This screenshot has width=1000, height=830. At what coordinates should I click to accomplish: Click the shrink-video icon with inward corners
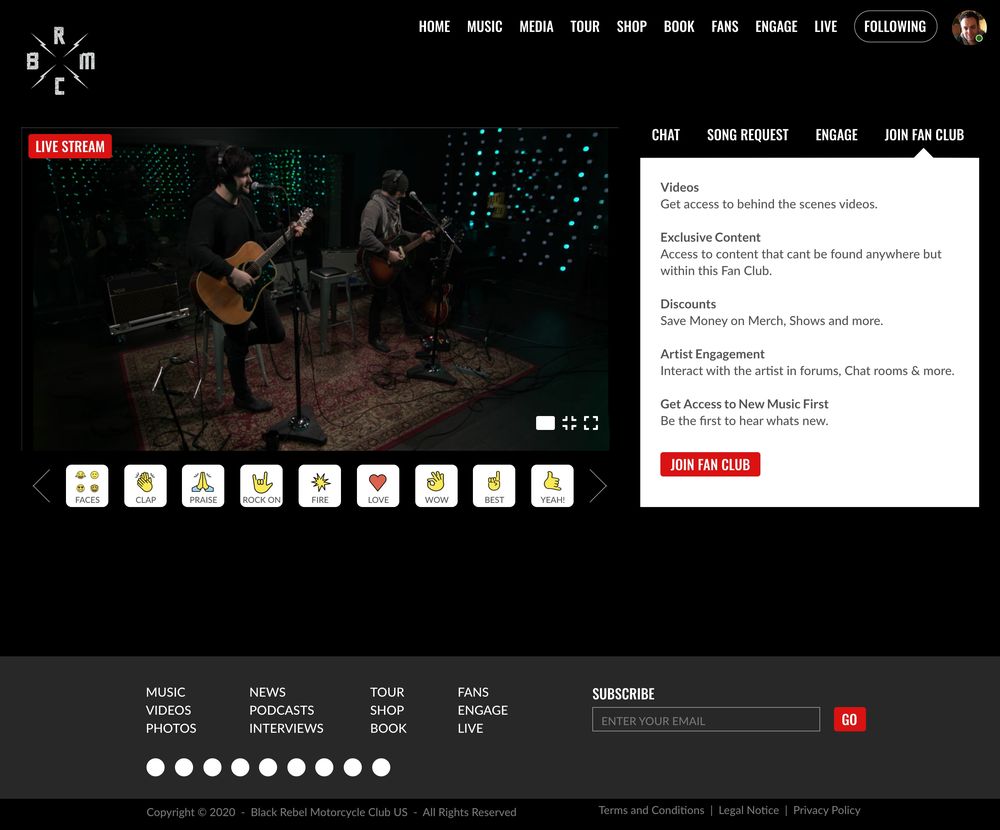[x=569, y=423]
